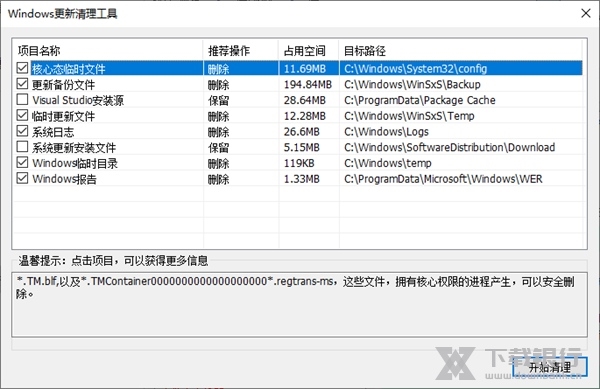The image size is (600, 389).
Task: Check the Visual Studio安装源 checkbox
Action: click(22, 99)
